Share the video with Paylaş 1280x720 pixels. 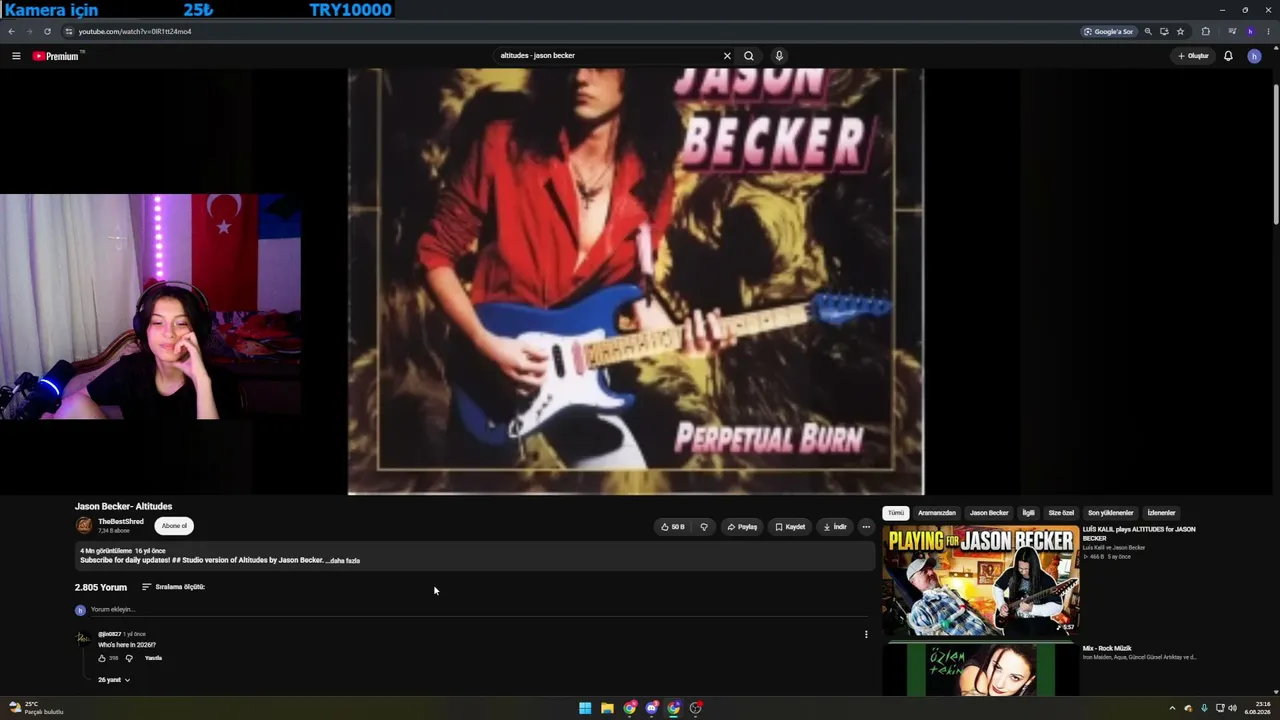click(x=742, y=527)
